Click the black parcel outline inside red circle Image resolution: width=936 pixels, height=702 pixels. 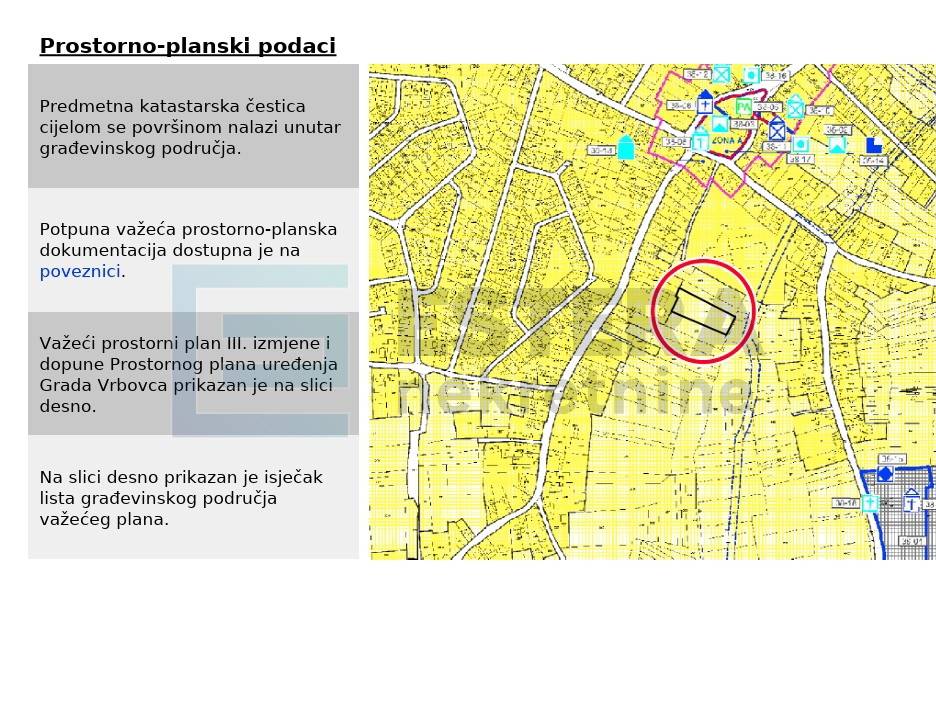click(703, 312)
